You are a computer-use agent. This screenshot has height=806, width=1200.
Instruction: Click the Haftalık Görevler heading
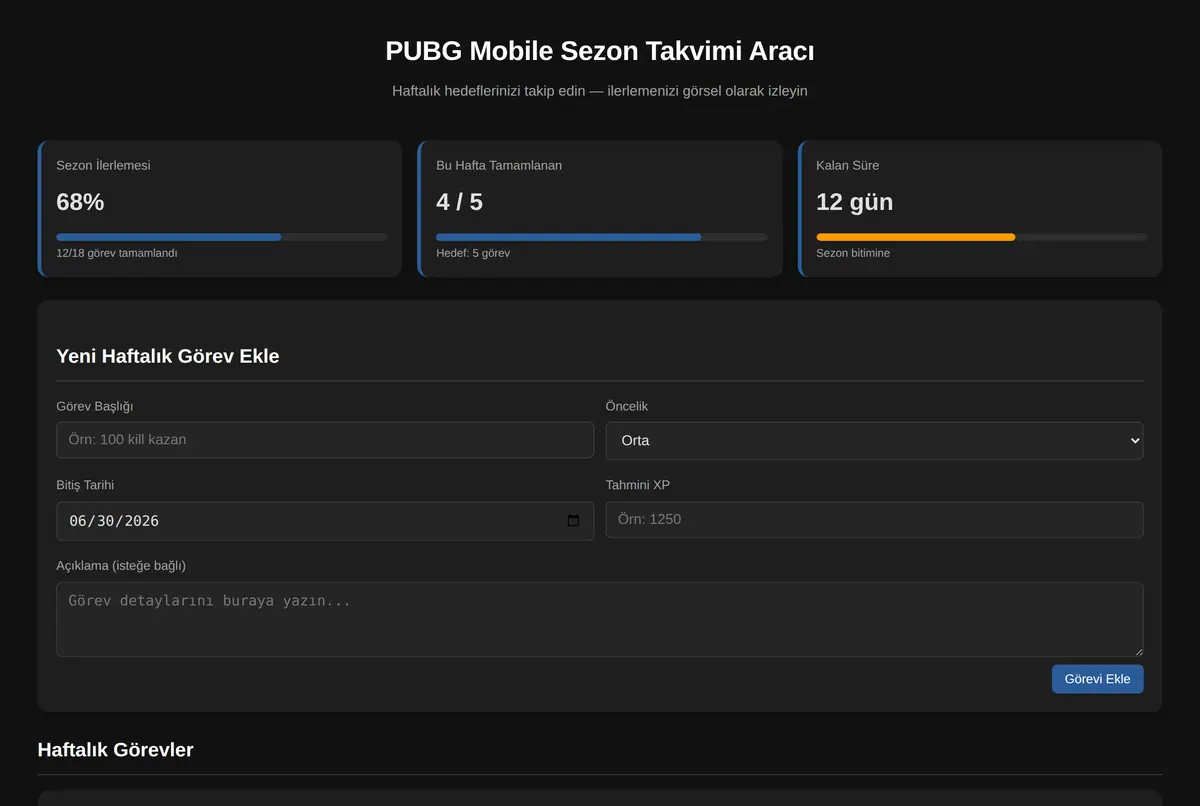(115, 749)
